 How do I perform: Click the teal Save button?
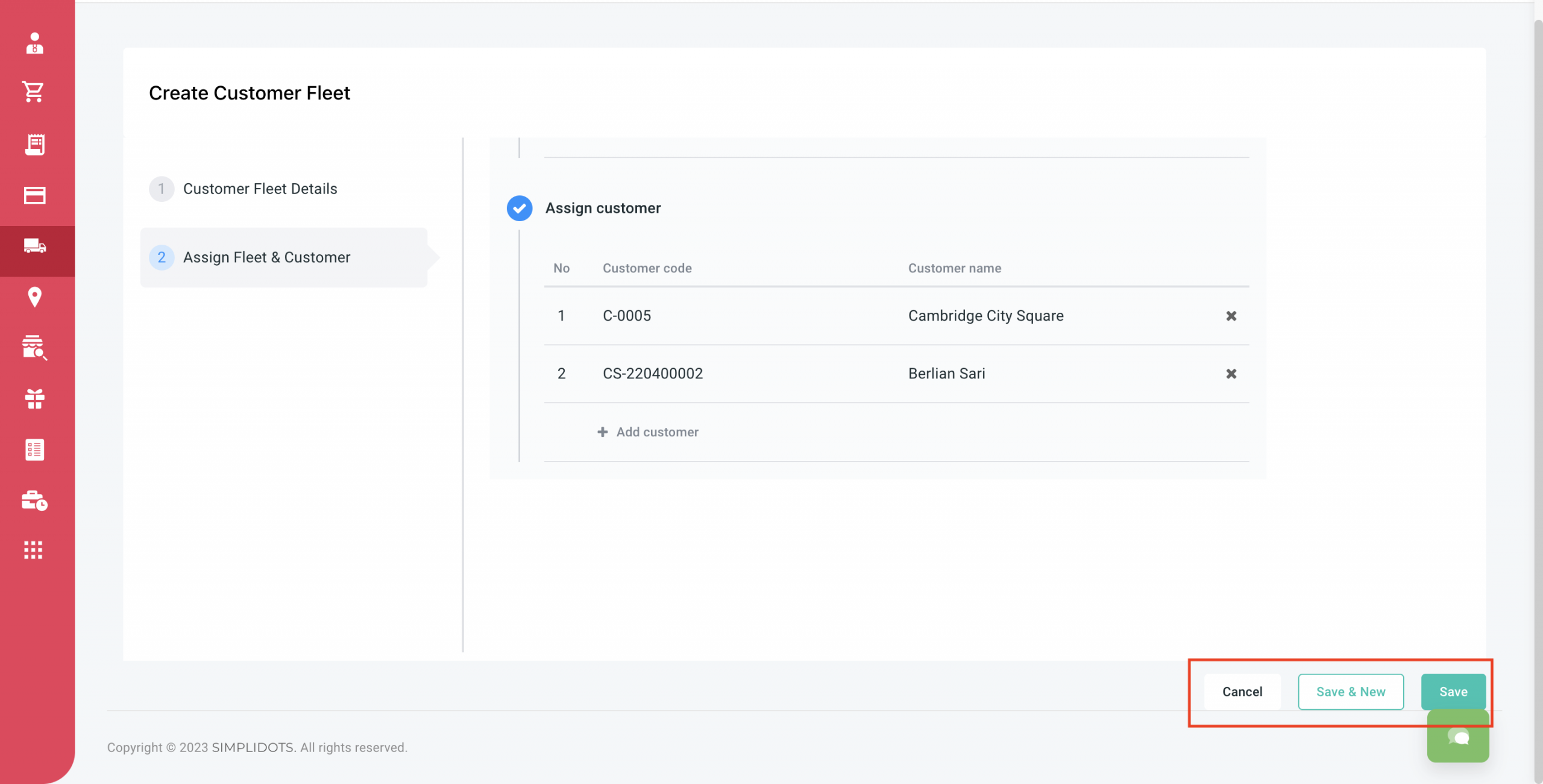click(x=1453, y=692)
